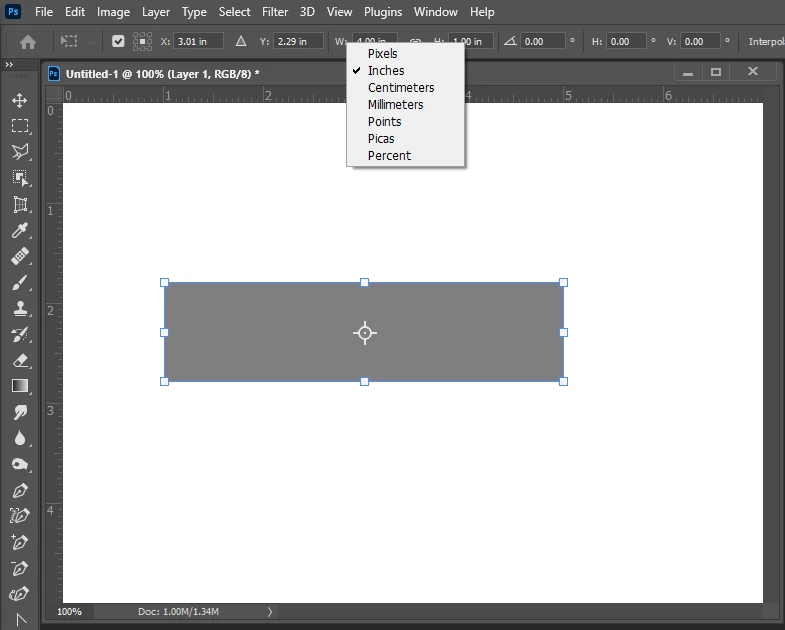Open the View menu
This screenshot has width=785, height=630.
339,12
